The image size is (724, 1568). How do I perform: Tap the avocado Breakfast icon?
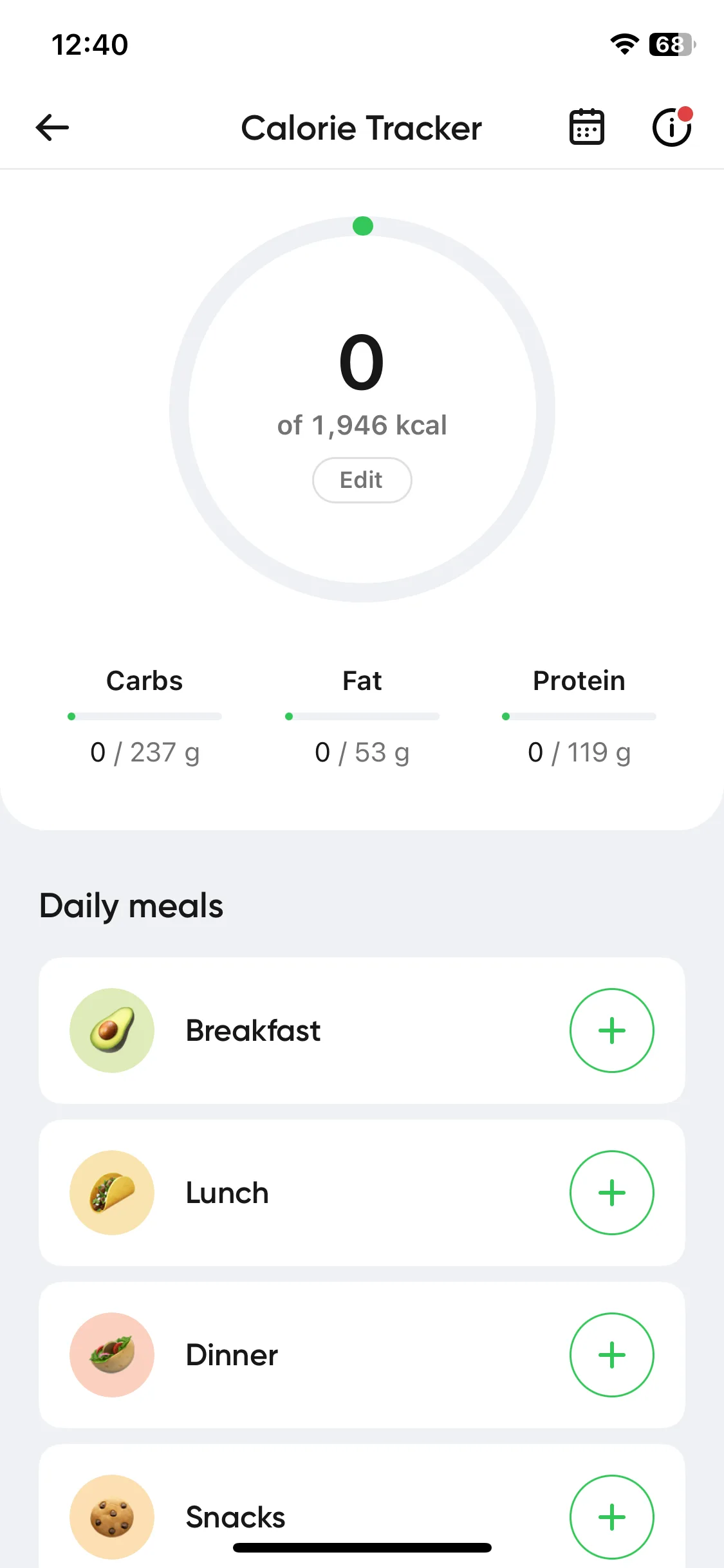tap(112, 1031)
